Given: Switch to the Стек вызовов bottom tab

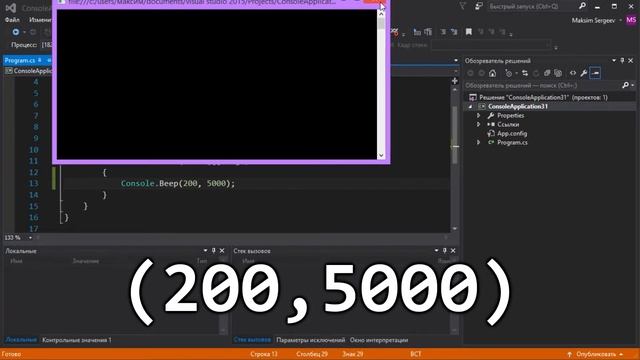Looking at the screenshot, I should (252, 340).
